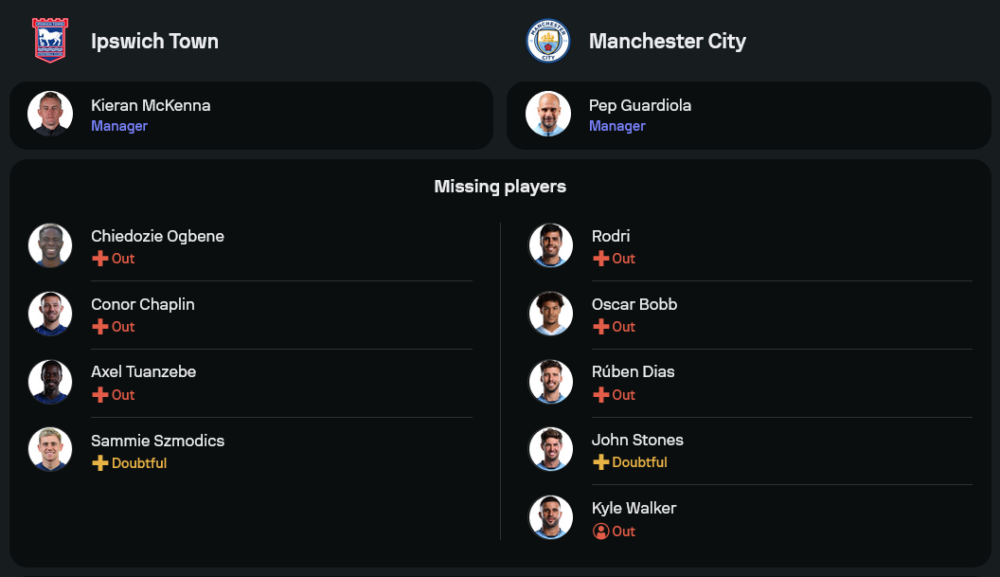The height and width of the screenshot is (577, 1000).
Task: Click injury cross icon under Rodri
Action: pyautogui.click(x=601, y=258)
